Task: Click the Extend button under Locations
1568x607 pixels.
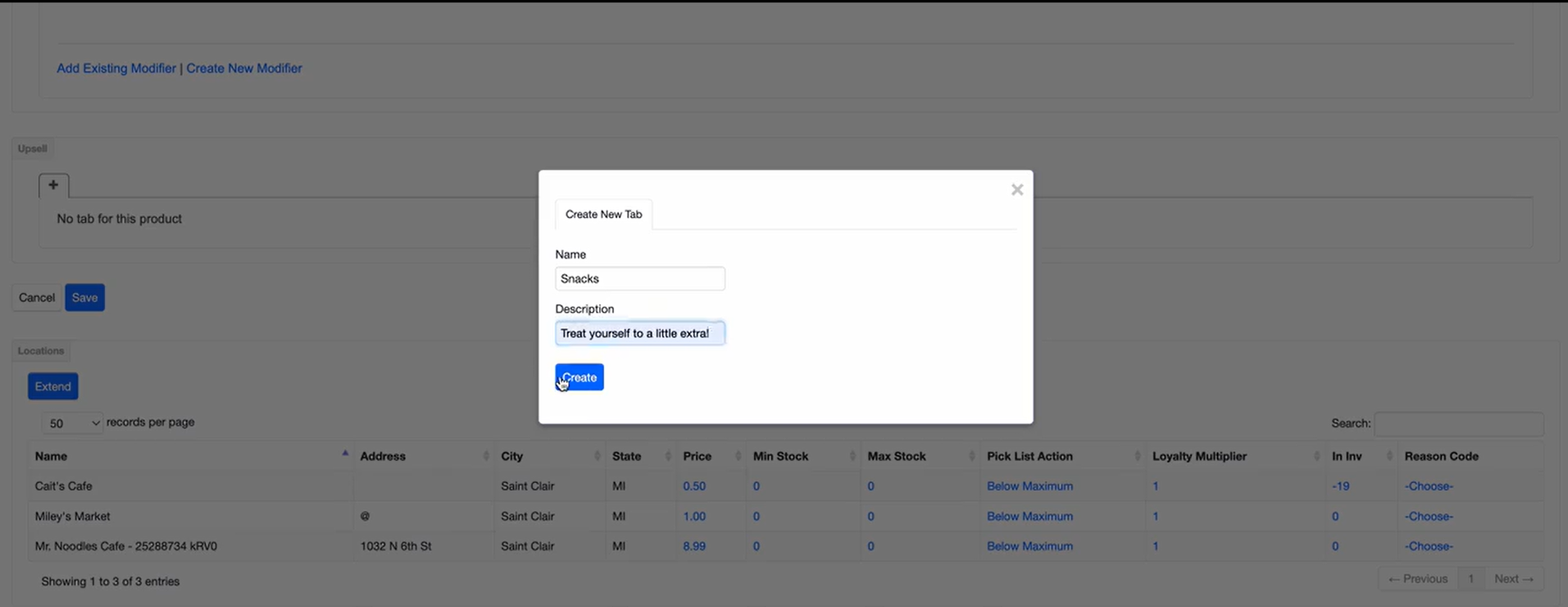Action: click(53, 386)
